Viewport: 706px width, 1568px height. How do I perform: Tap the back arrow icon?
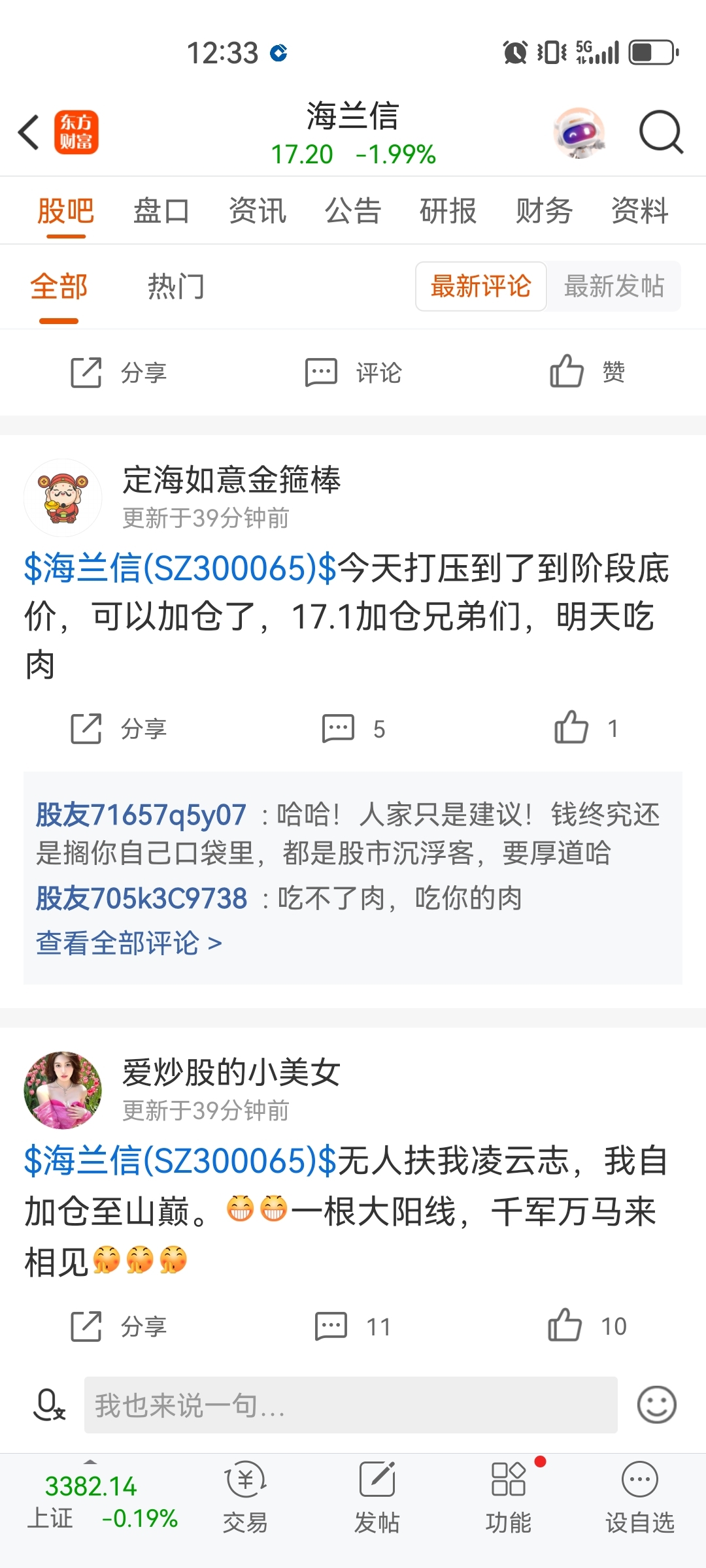[29, 132]
